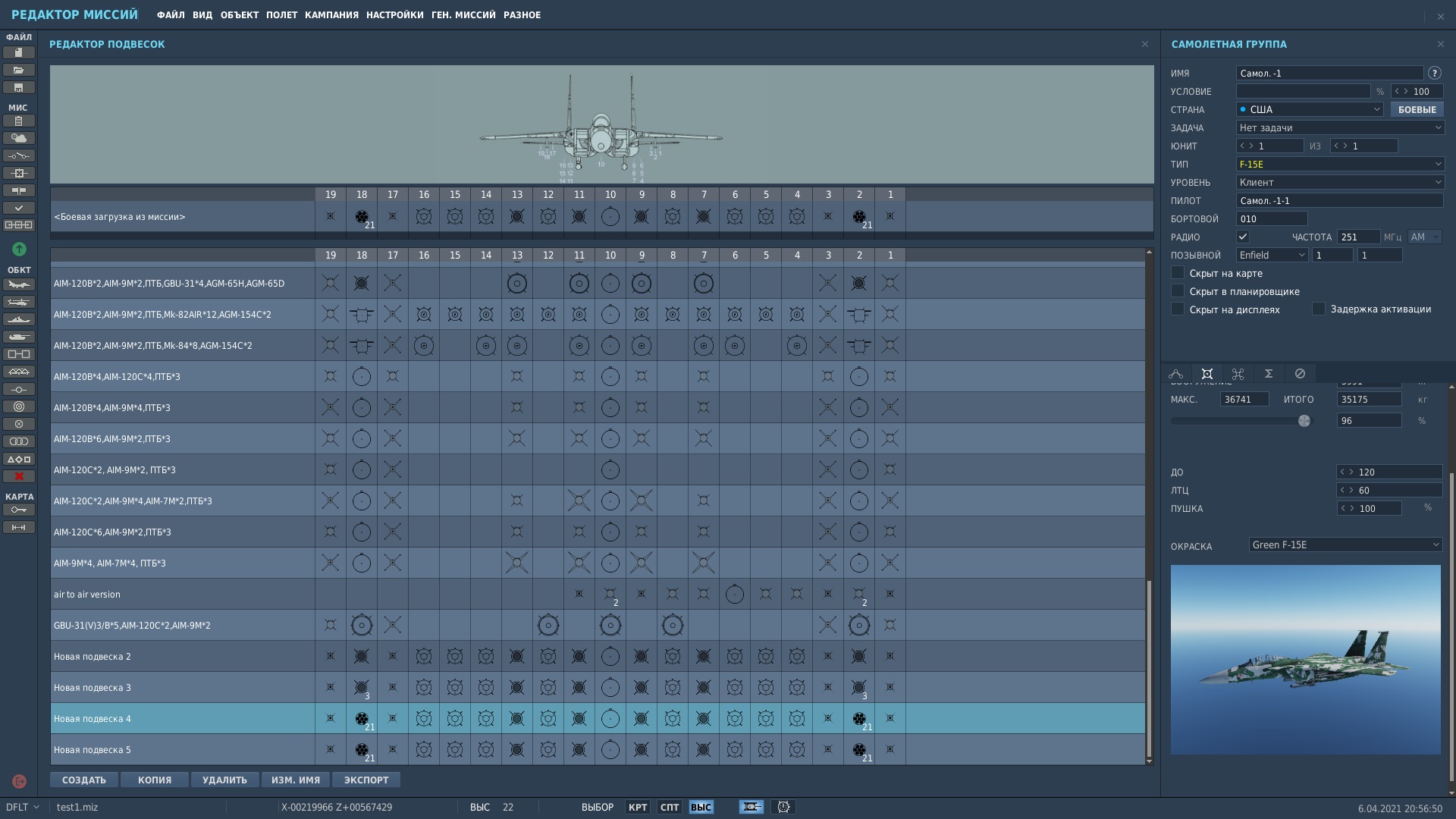
Task: Click the help question mark icon
Action: click(x=1434, y=74)
